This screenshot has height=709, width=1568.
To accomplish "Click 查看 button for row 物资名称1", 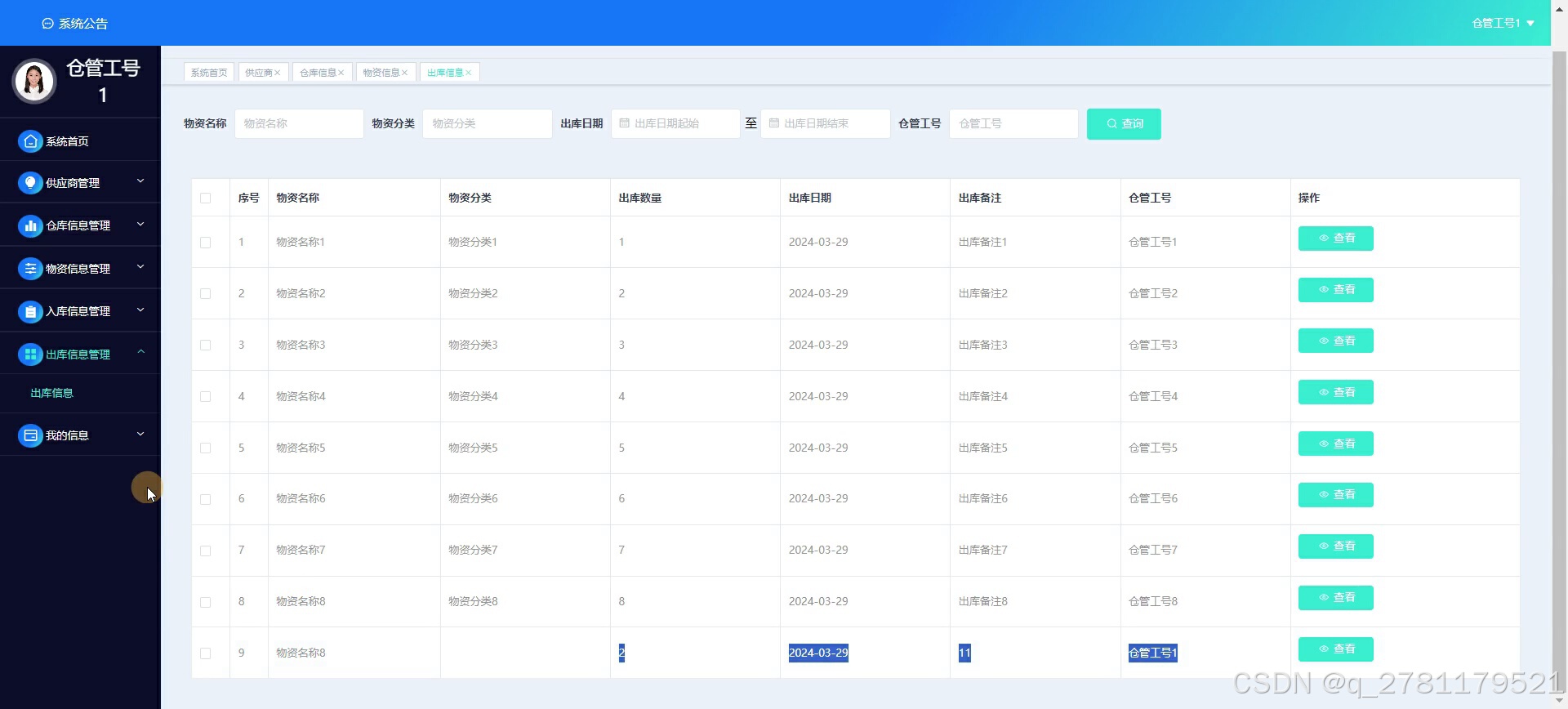I will [x=1336, y=239].
